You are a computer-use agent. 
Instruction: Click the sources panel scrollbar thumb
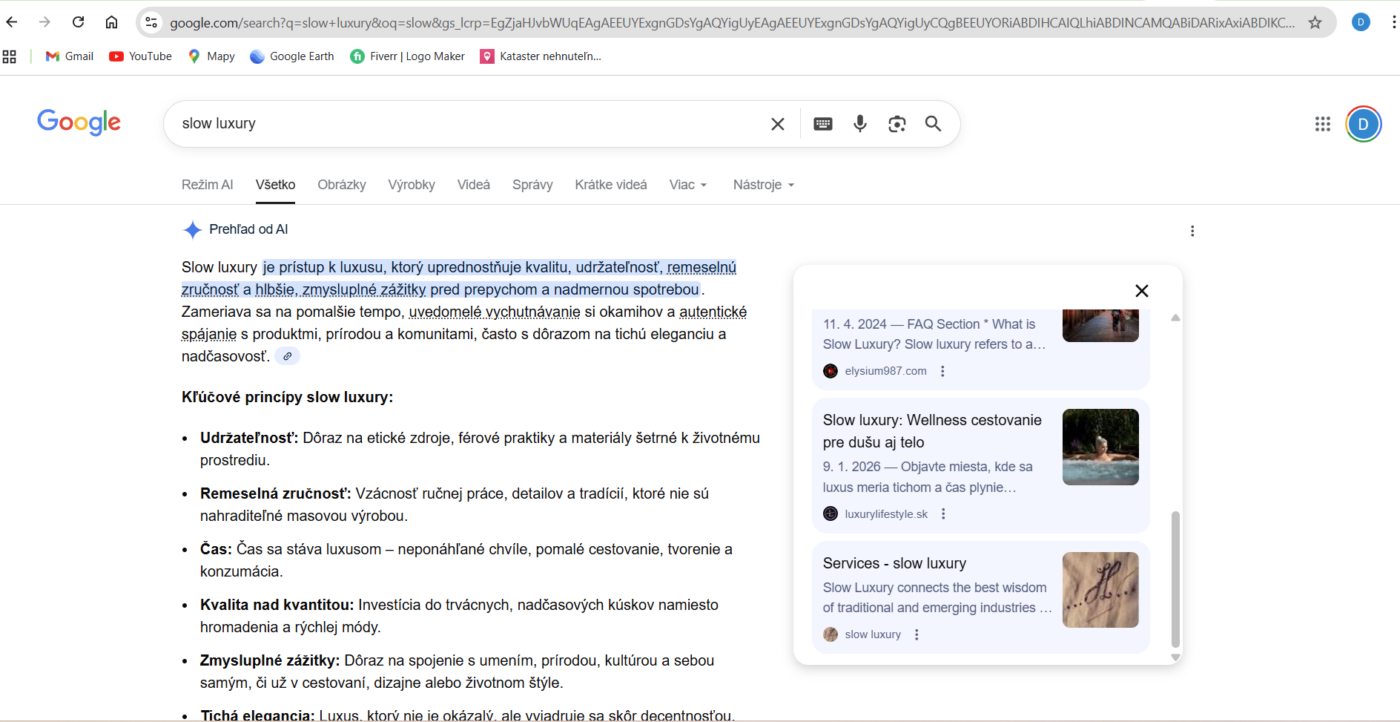tap(1175, 578)
